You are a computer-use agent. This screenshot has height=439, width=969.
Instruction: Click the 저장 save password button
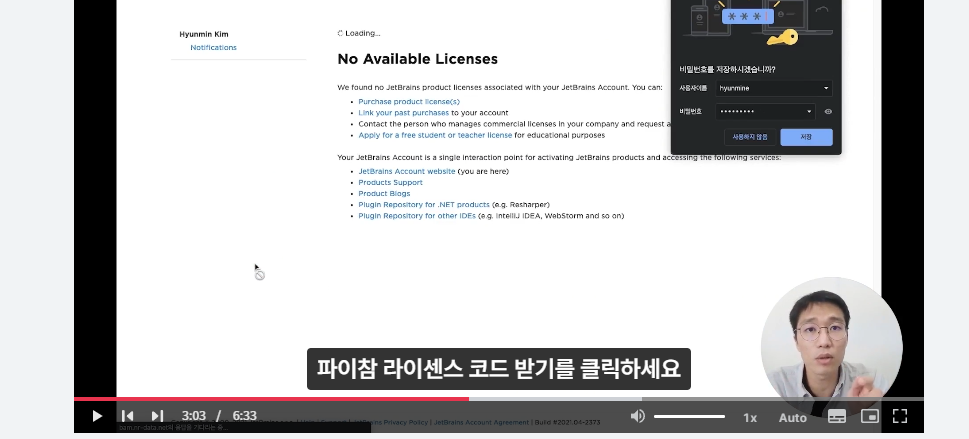(806, 137)
